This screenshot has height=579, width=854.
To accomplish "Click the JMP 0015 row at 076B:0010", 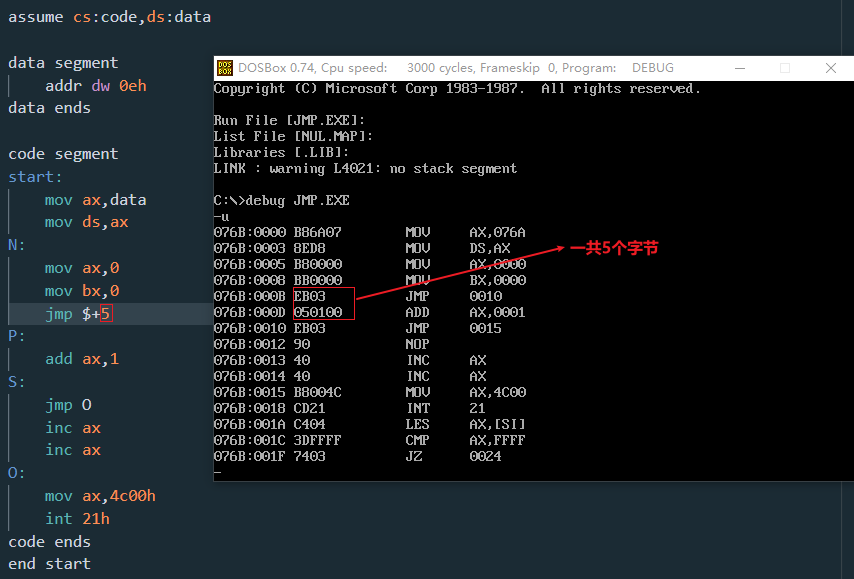I will pyautogui.click(x=358, y=328).
